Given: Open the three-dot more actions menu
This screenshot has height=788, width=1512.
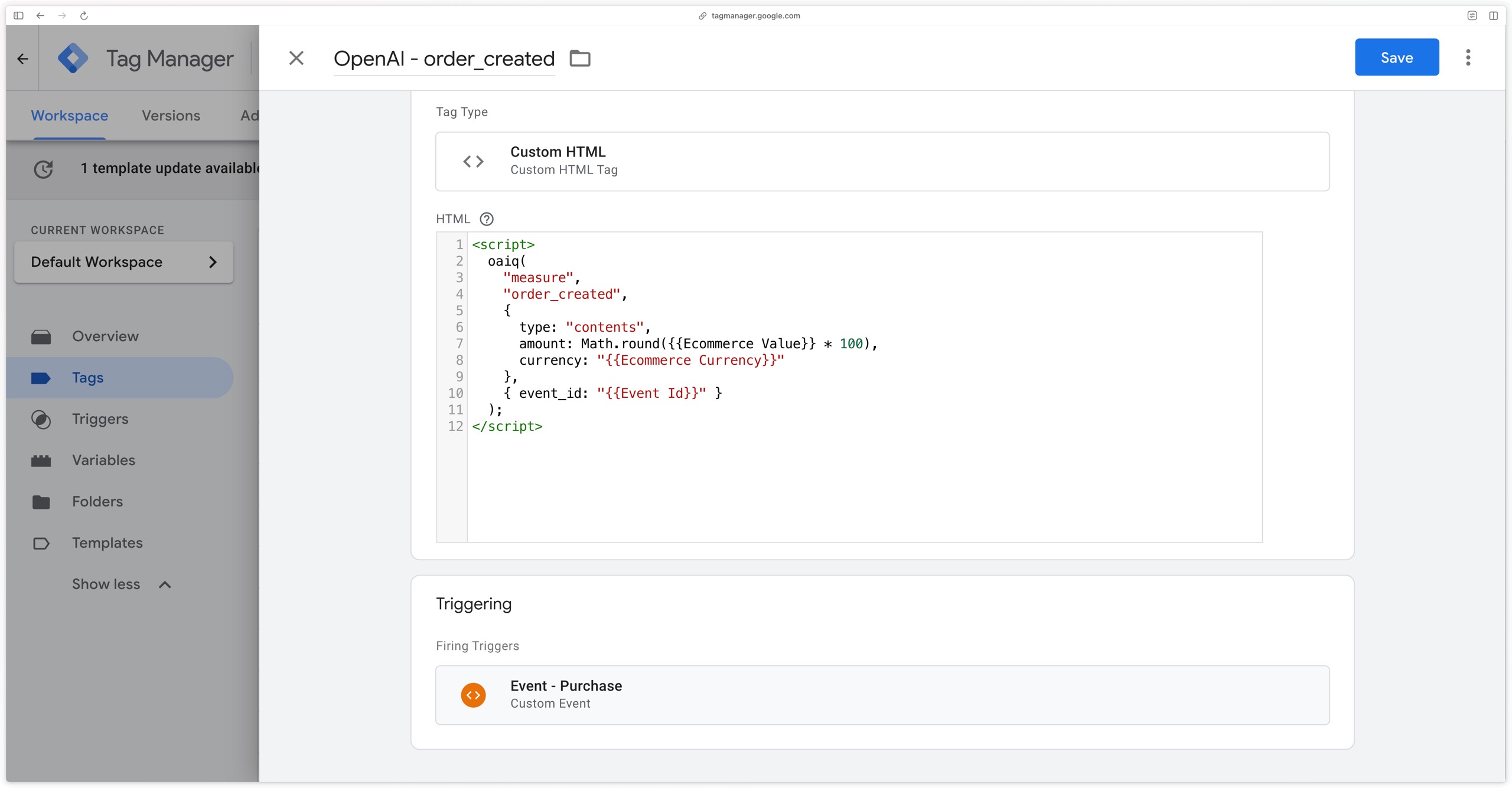Looking at the screenshot, I should click(1468, 57).
